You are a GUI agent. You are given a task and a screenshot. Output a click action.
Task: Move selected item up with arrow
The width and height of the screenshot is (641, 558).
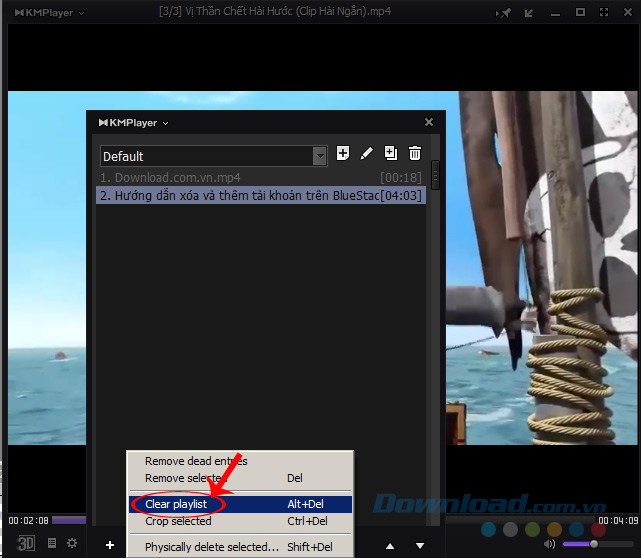[x=390, y=545]
